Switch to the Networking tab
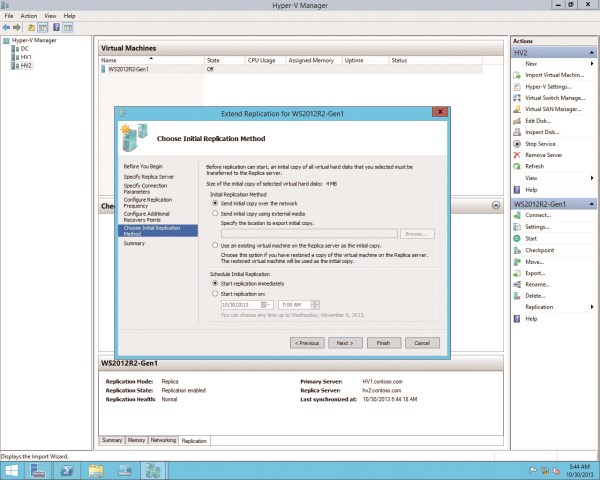The width and height of the screenshot is (600, 480). coord(163,440)
